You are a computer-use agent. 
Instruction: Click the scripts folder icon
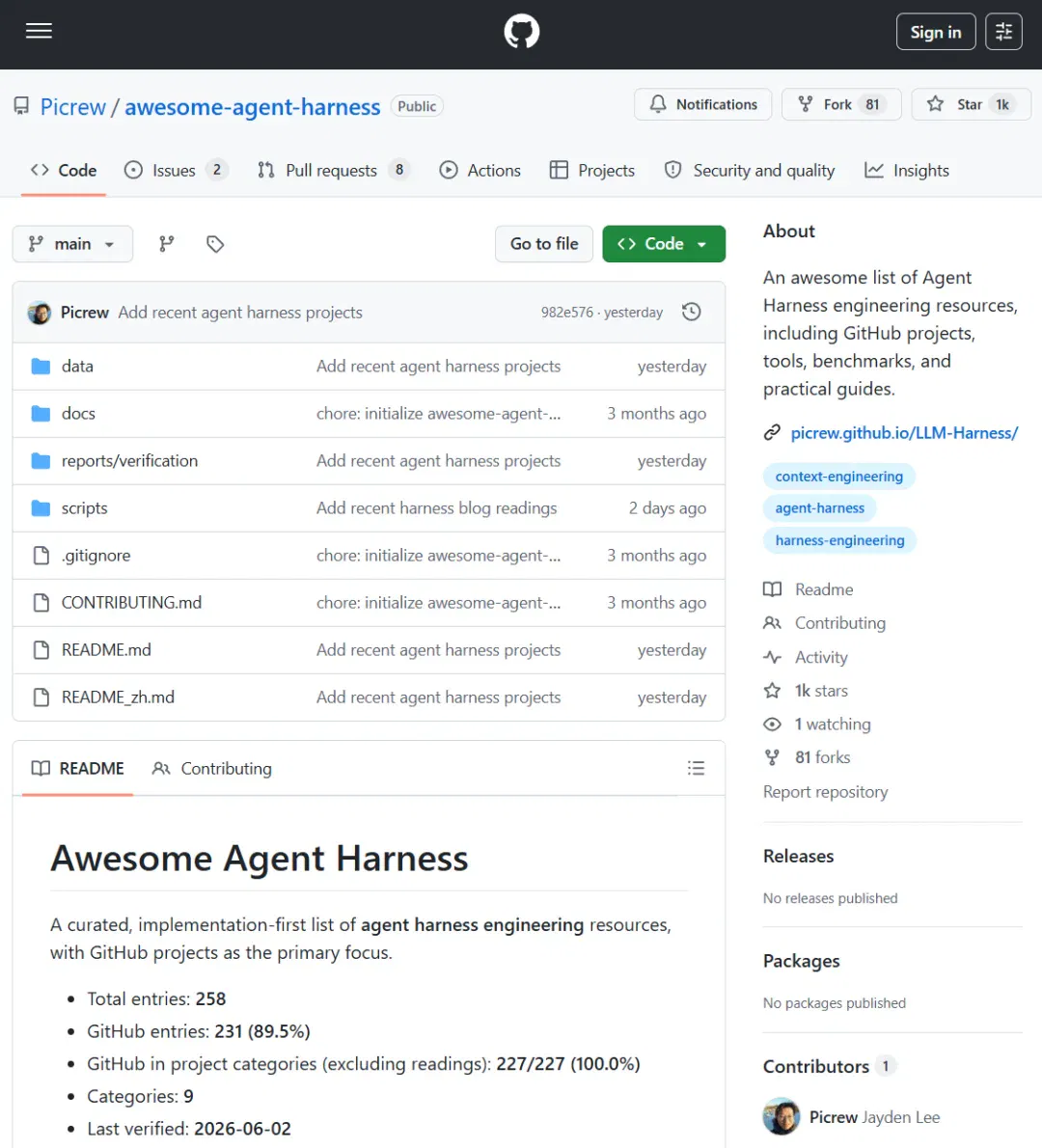(41, 508)
